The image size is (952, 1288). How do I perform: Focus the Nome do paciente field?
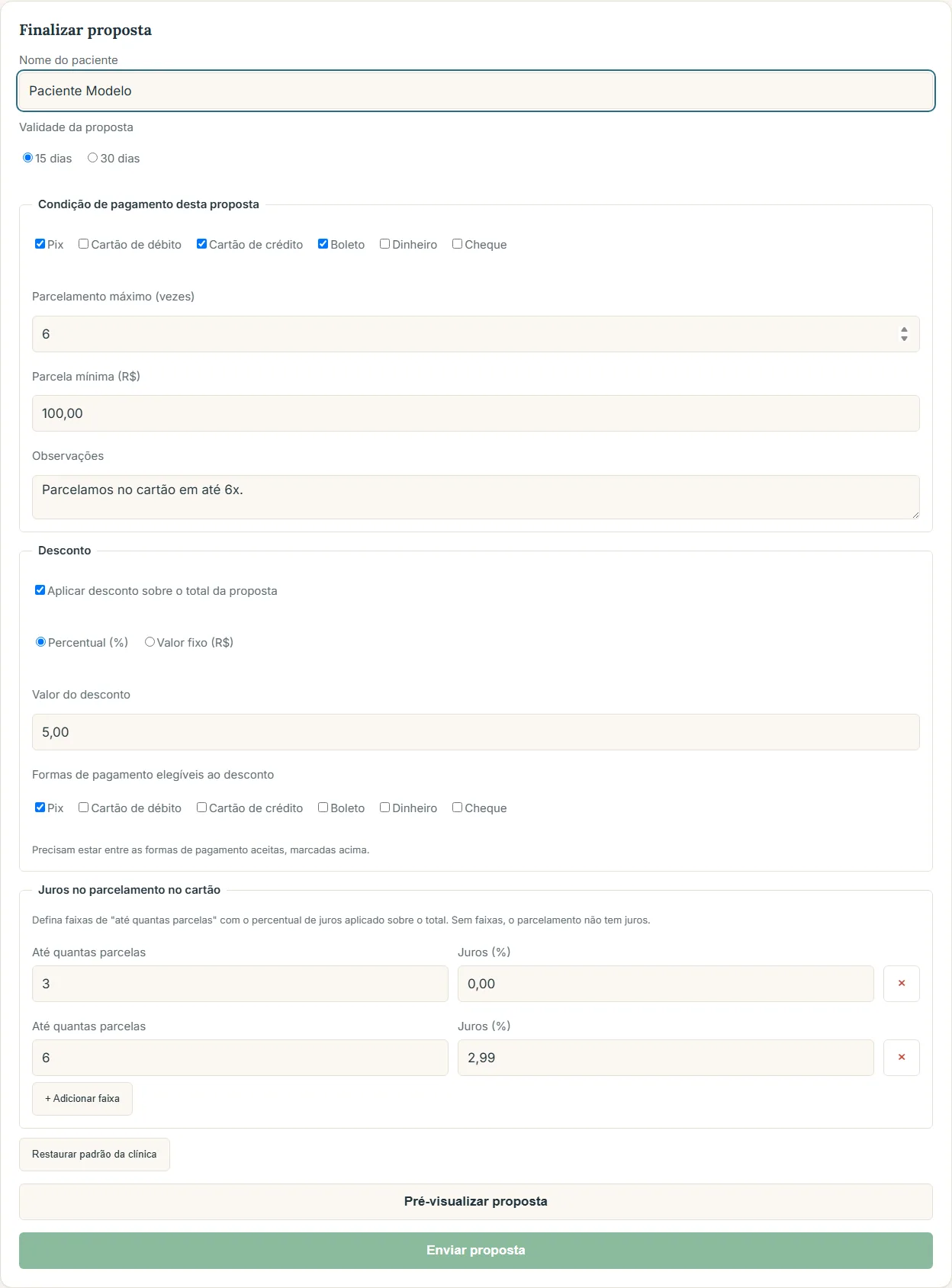point(476,91)
